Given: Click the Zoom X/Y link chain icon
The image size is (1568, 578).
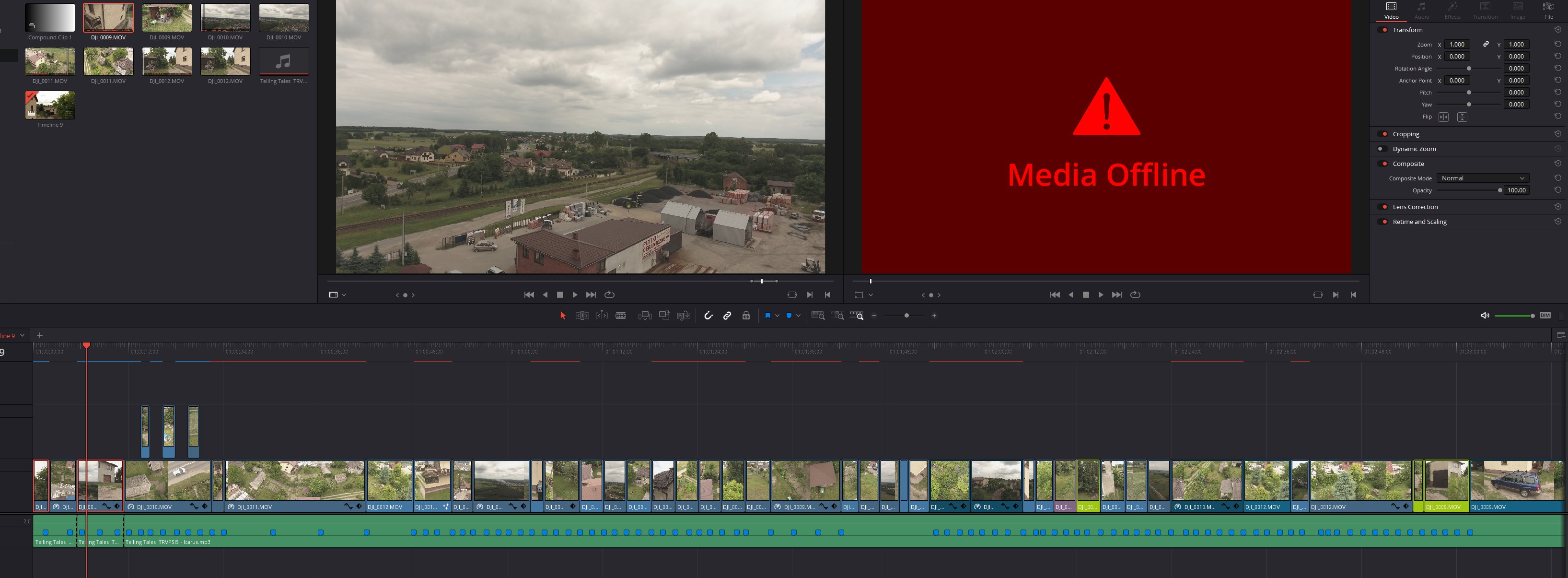Looking at the screenshot, I should point(1486,45).
